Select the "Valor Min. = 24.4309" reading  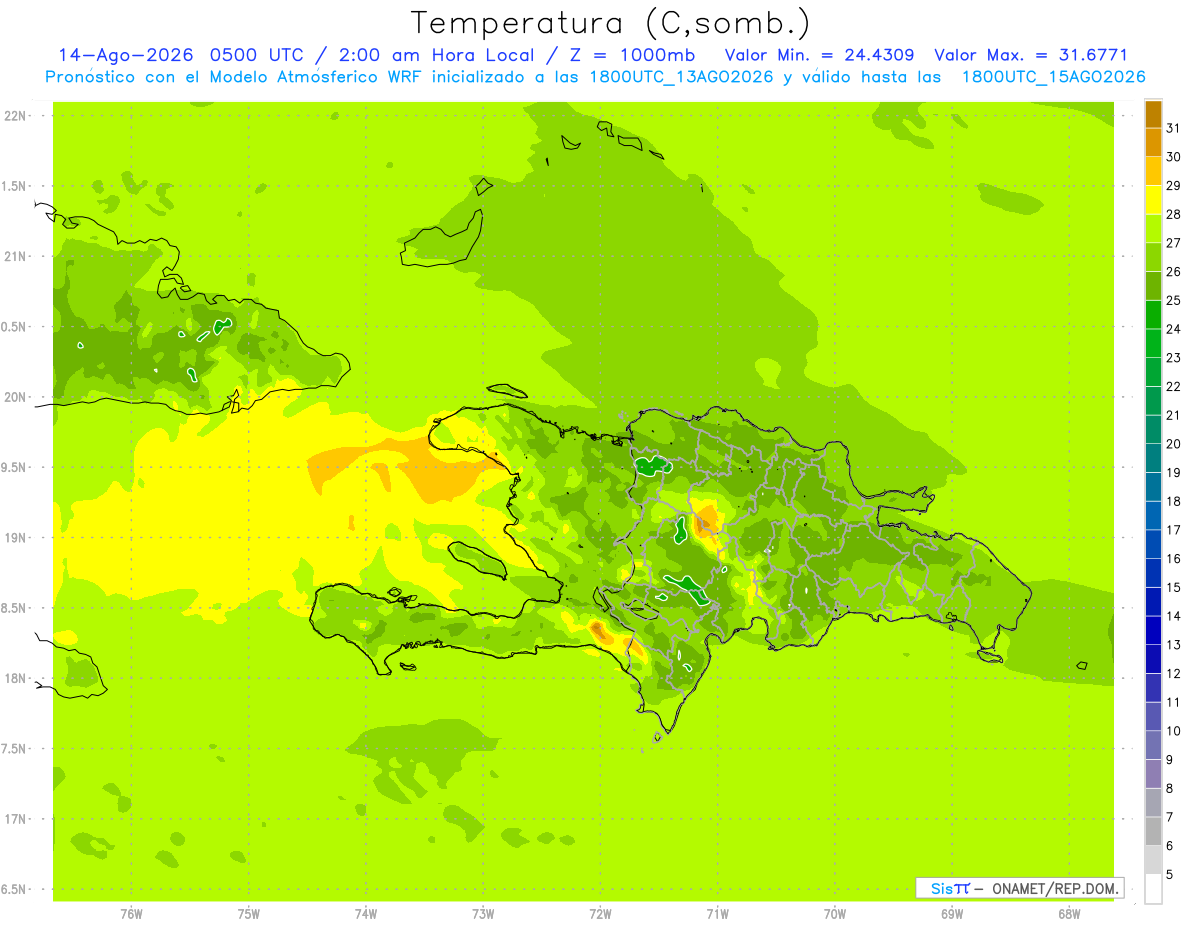819,55
